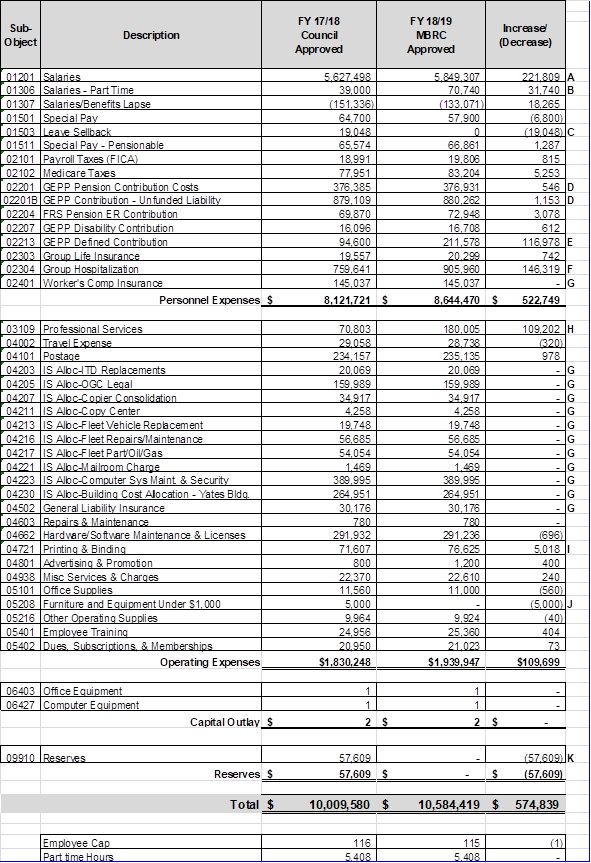Screen dimensions: 591x863
Task: Click the Professional Services description cell
Action: [x=151, y=329]
